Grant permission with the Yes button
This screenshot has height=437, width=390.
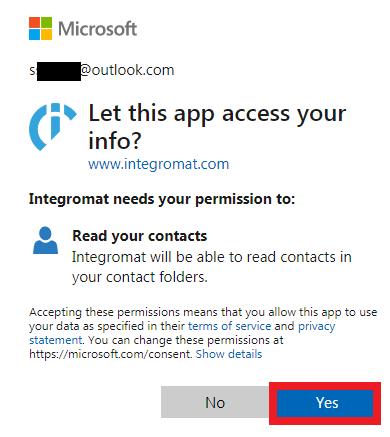pos(325,403)
